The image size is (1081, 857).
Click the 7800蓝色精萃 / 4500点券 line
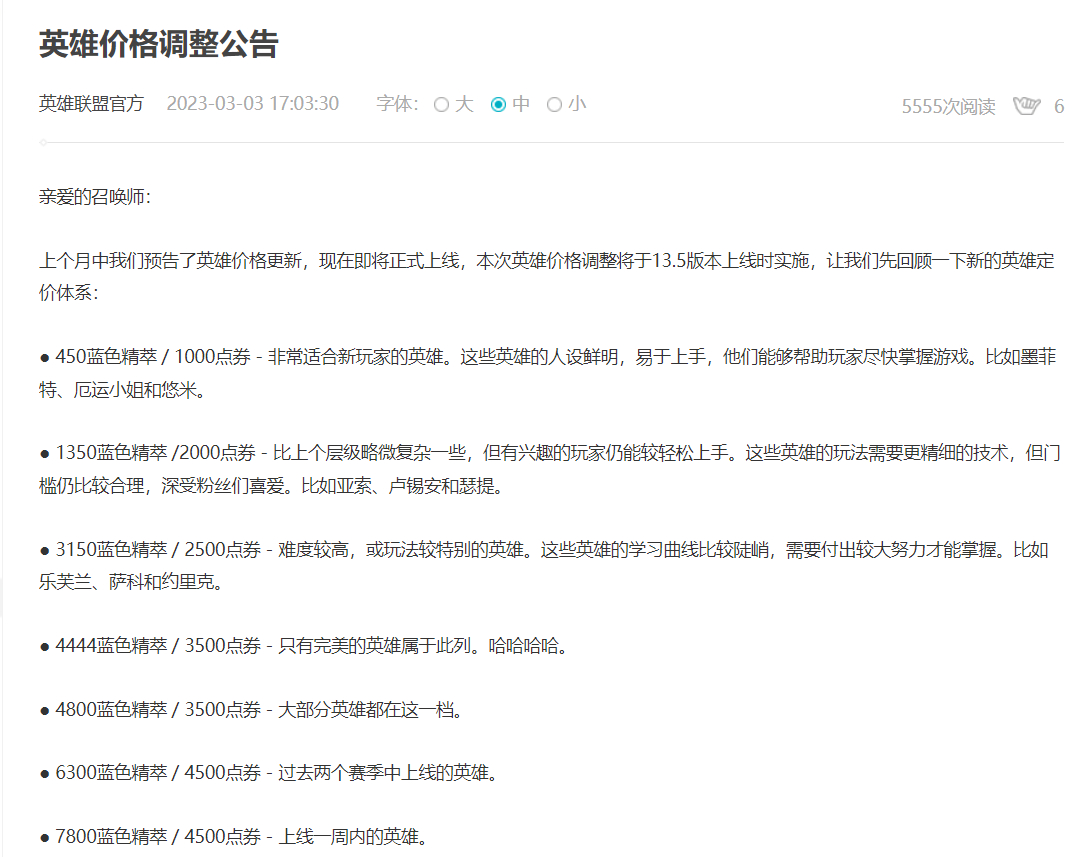pos(234,836)
